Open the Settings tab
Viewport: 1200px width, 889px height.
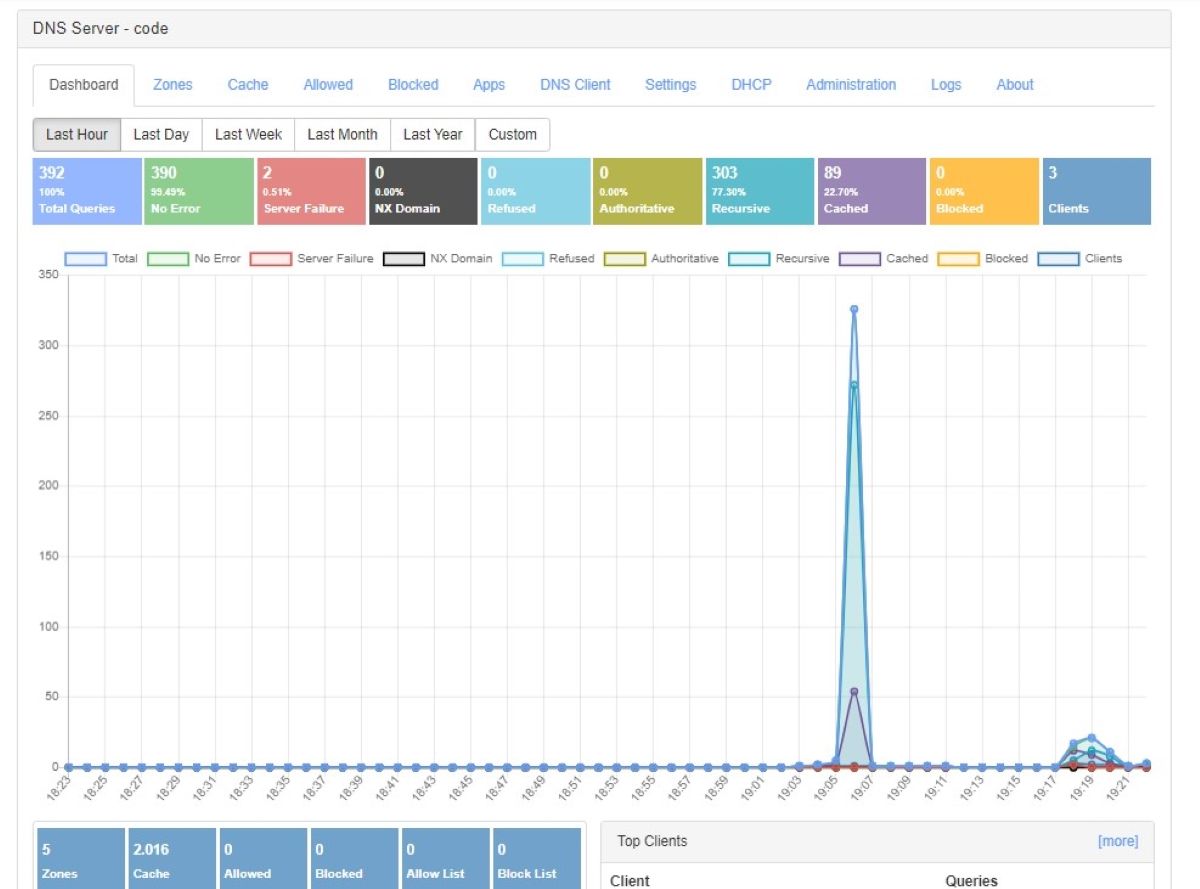click(670, 85)
